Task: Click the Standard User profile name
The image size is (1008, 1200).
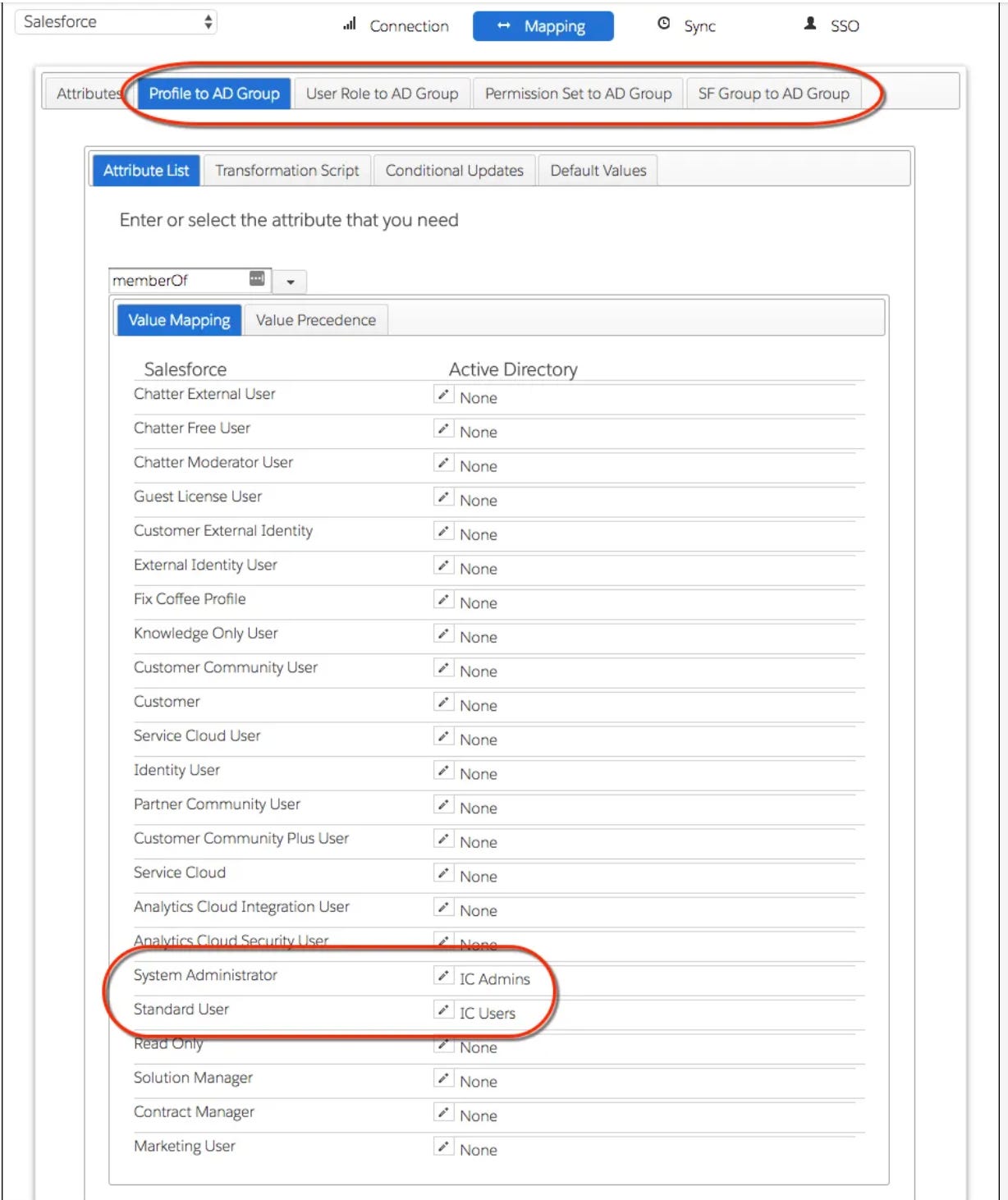Action: click(x=181, y=1010)
